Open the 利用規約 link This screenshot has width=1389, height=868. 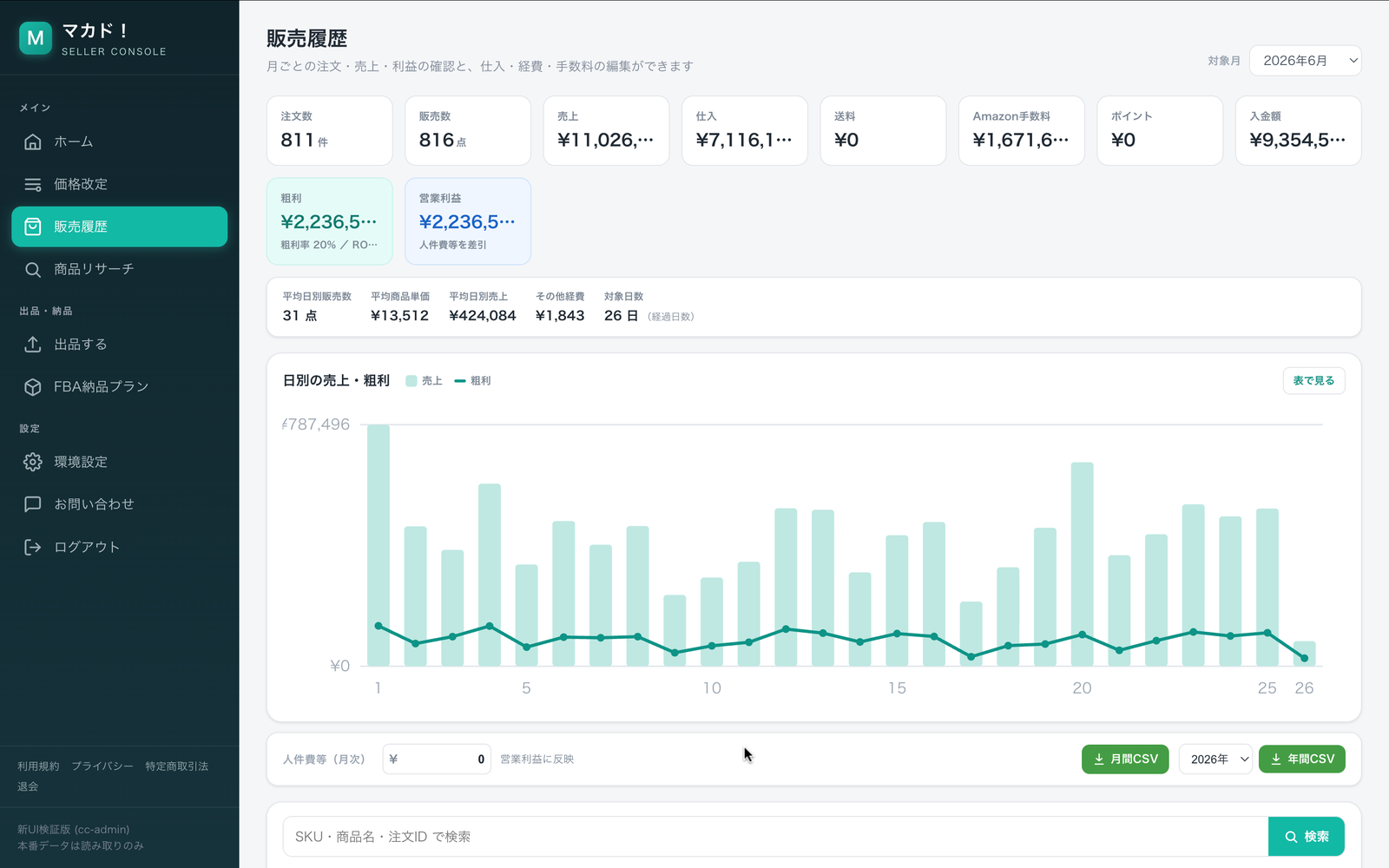38,766
